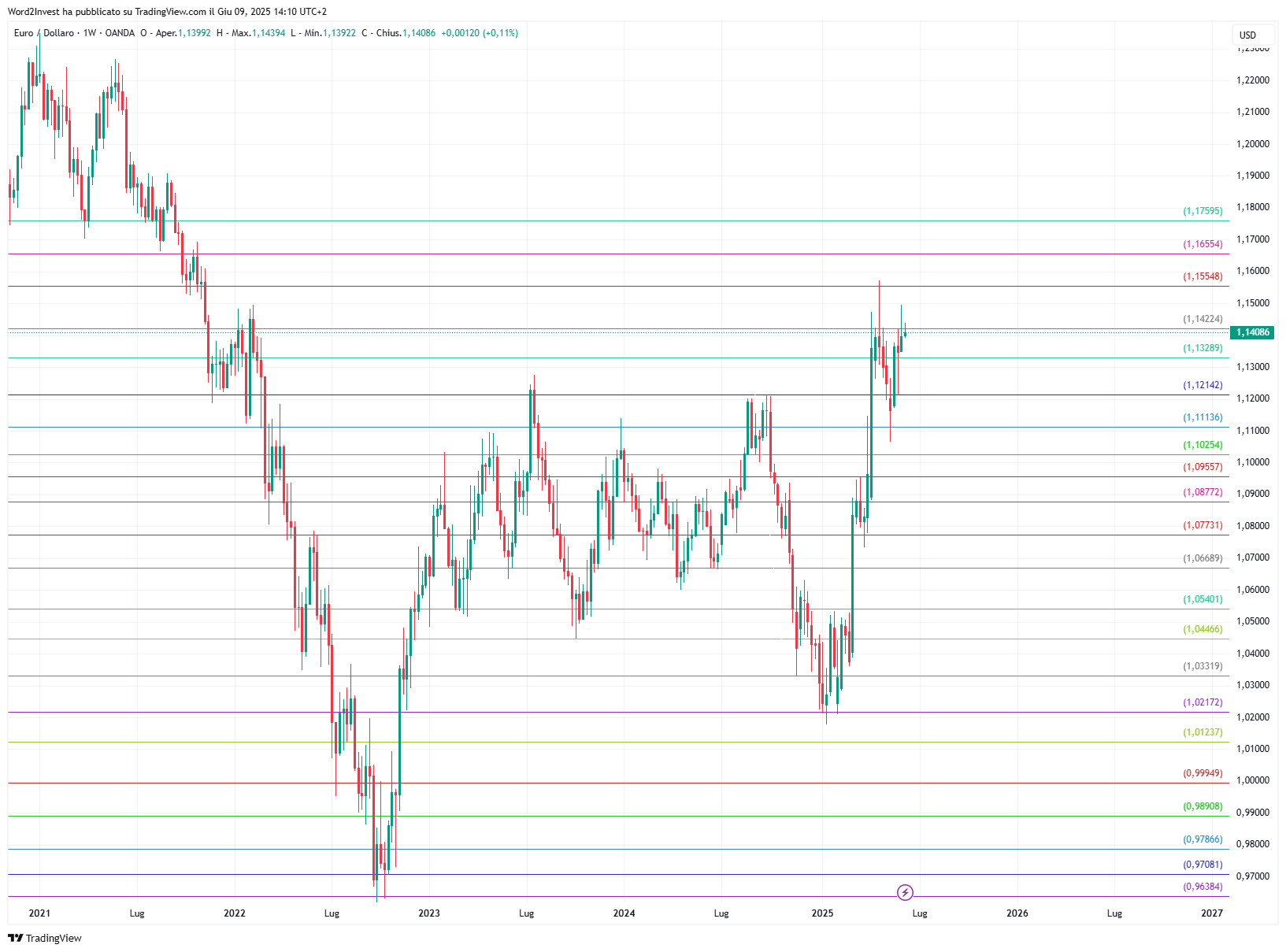This screenshot has height=952, width=1286.
Task: Click the change value +0,00120 (+0,11%)
Action: pyautogui.click(x=480, y=33)
